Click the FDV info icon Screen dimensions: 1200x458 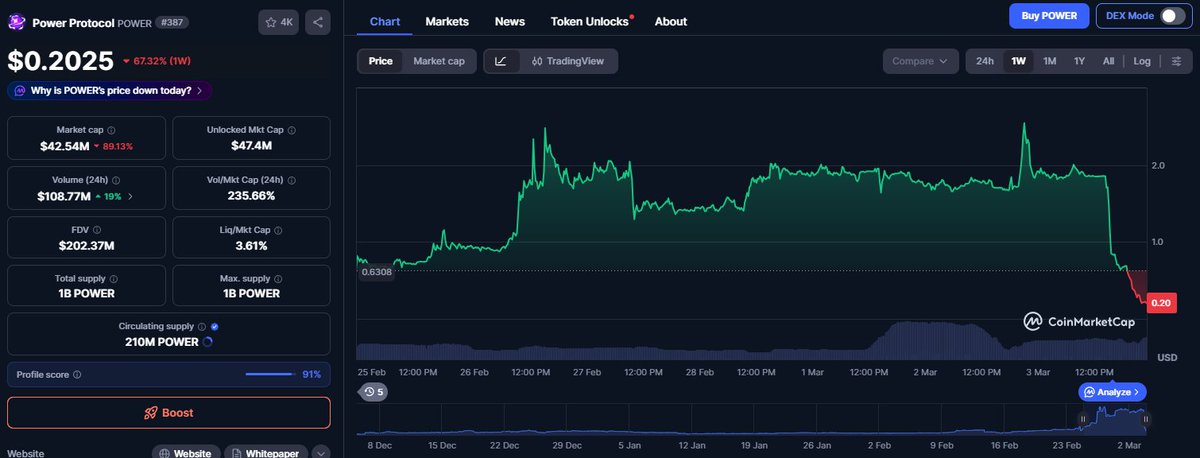(x=99, y=229)
